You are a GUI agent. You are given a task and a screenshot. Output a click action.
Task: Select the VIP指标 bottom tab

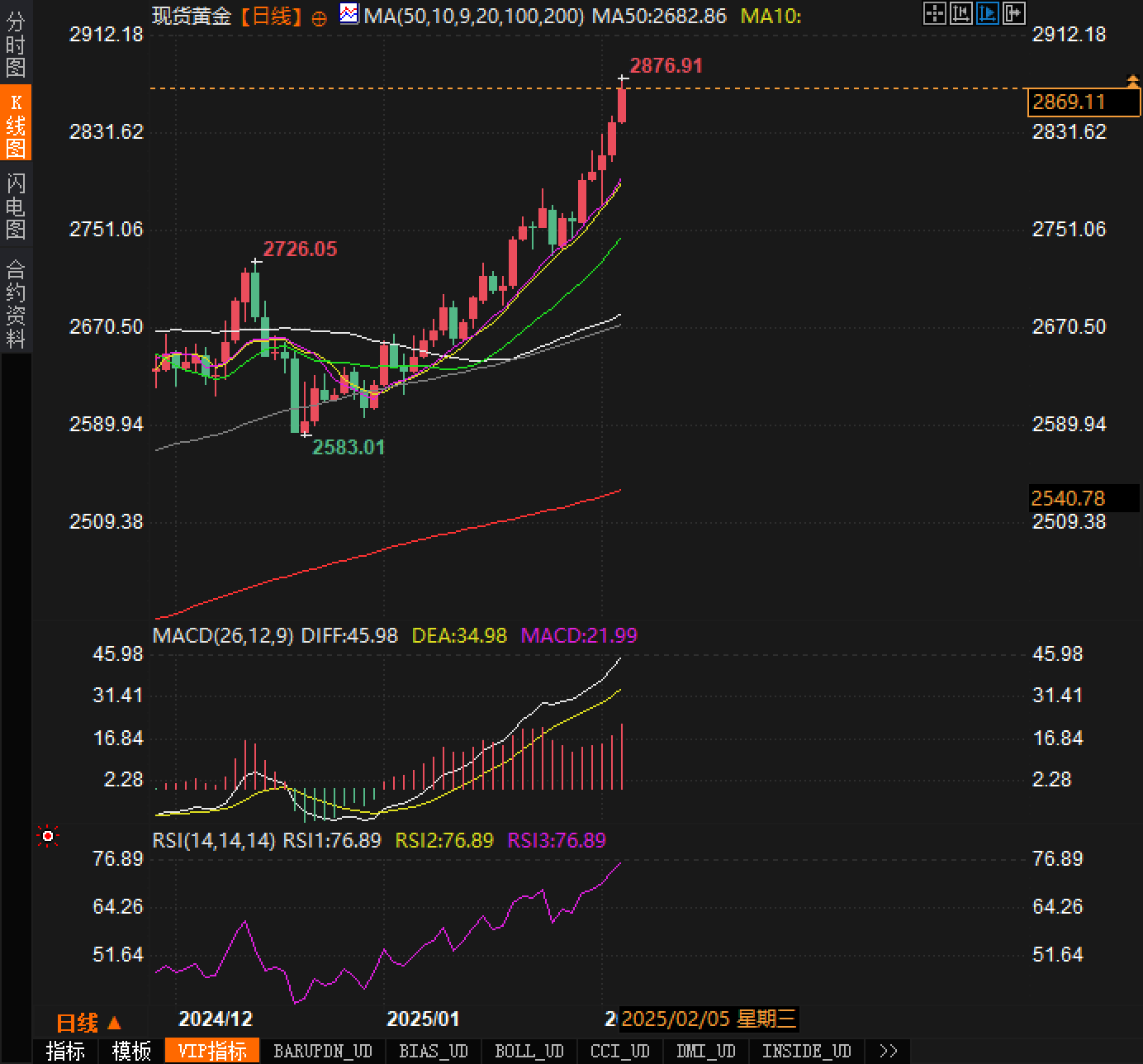point(212,1051)
